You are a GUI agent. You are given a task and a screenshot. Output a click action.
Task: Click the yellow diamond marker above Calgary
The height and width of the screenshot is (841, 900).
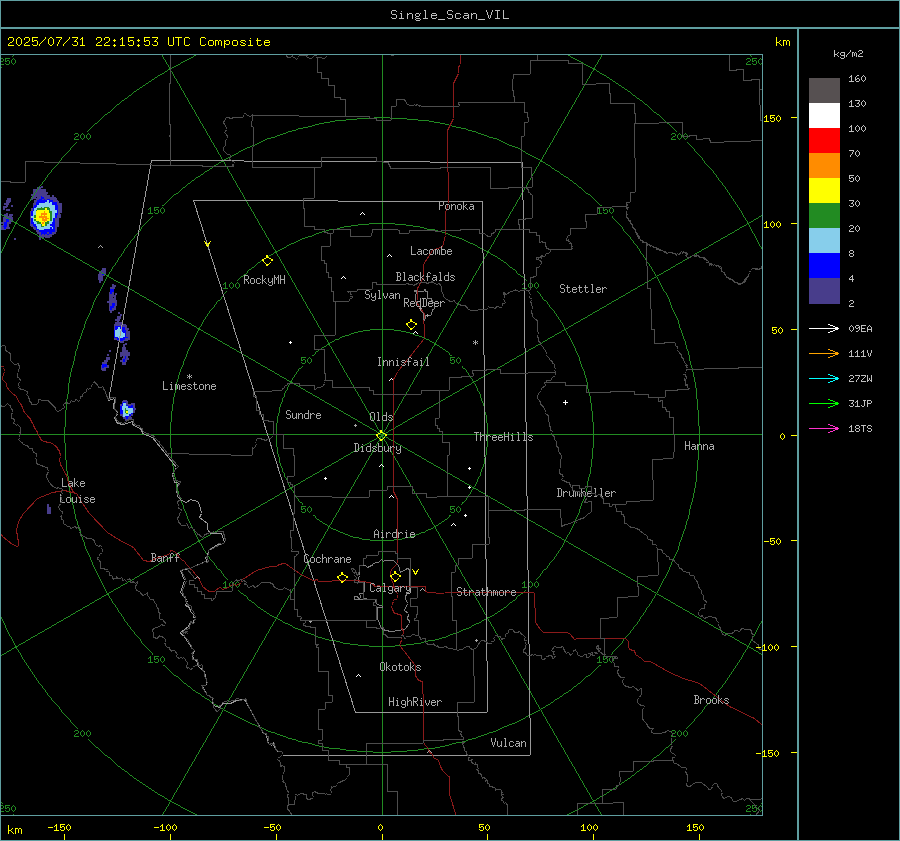pos(395,576)
